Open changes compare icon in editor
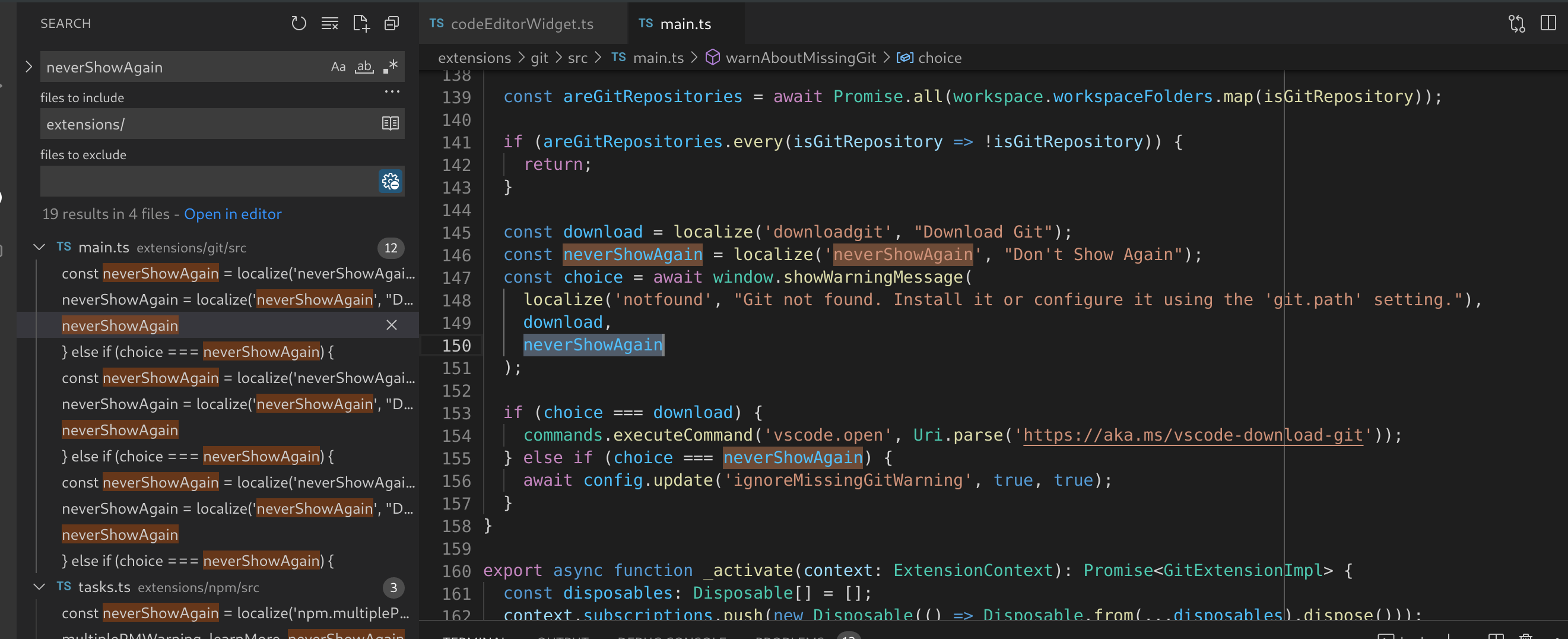The height and width of the screenshot is (639, 1568). point(1516,24)
